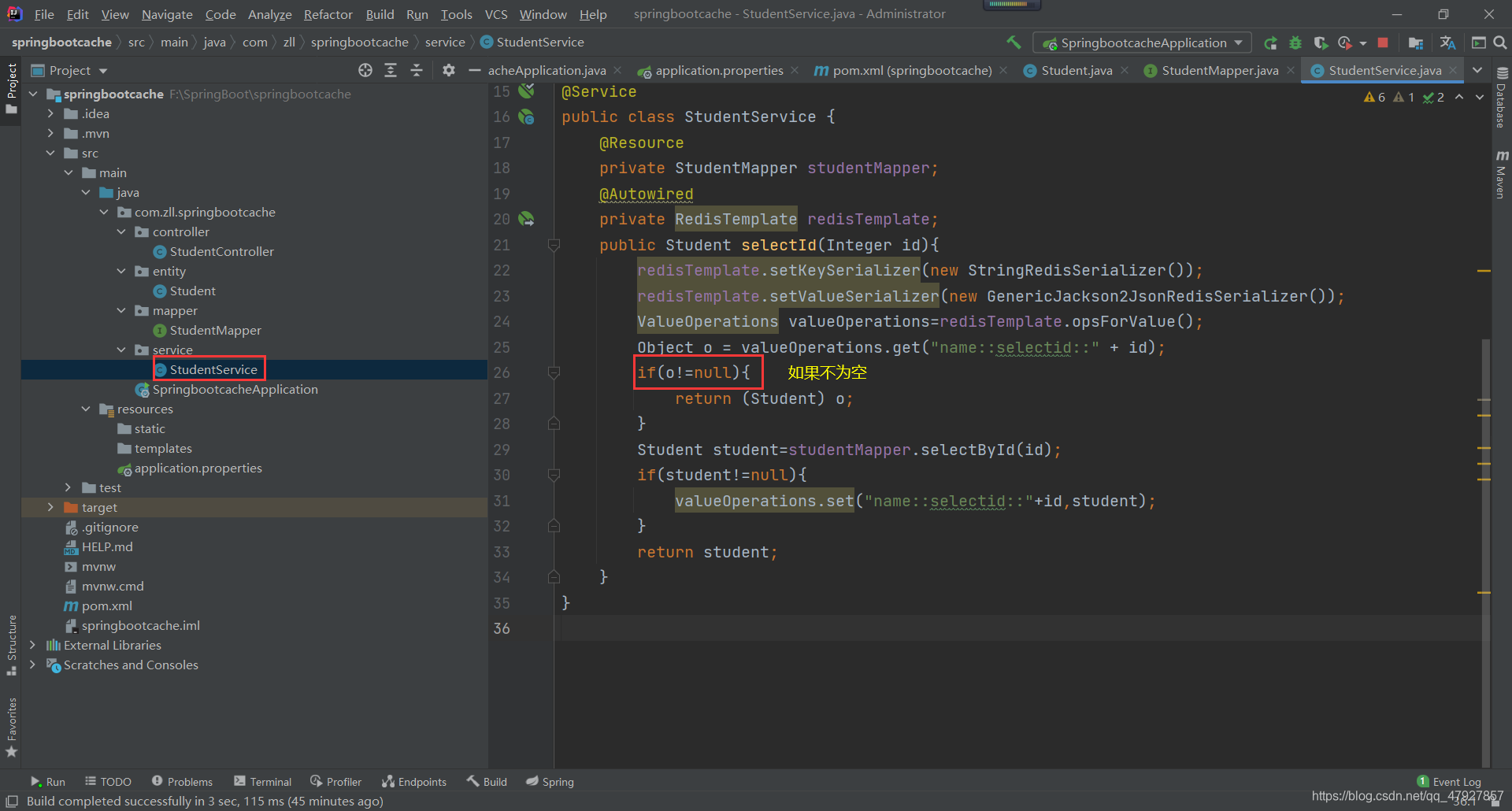This screenshot has width=1512, height=811.
Task: Start debugging with the green bug icon
Action: coord(1295,43)
